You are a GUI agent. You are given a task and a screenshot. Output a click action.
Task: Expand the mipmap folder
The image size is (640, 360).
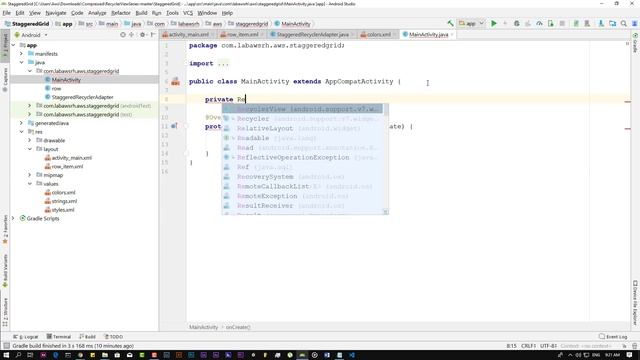(x=30, y=175)
